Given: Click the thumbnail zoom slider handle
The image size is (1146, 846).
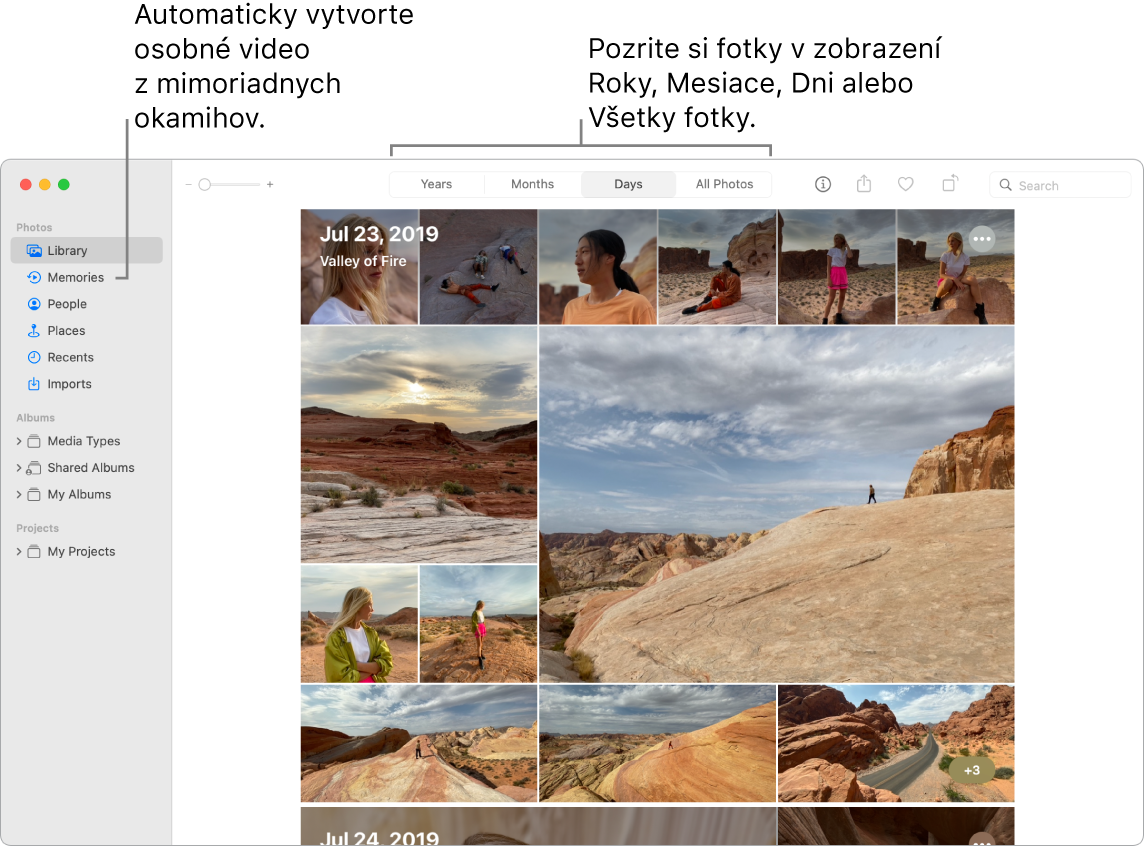Looking at the screenshot, I should tap(205, 185).
